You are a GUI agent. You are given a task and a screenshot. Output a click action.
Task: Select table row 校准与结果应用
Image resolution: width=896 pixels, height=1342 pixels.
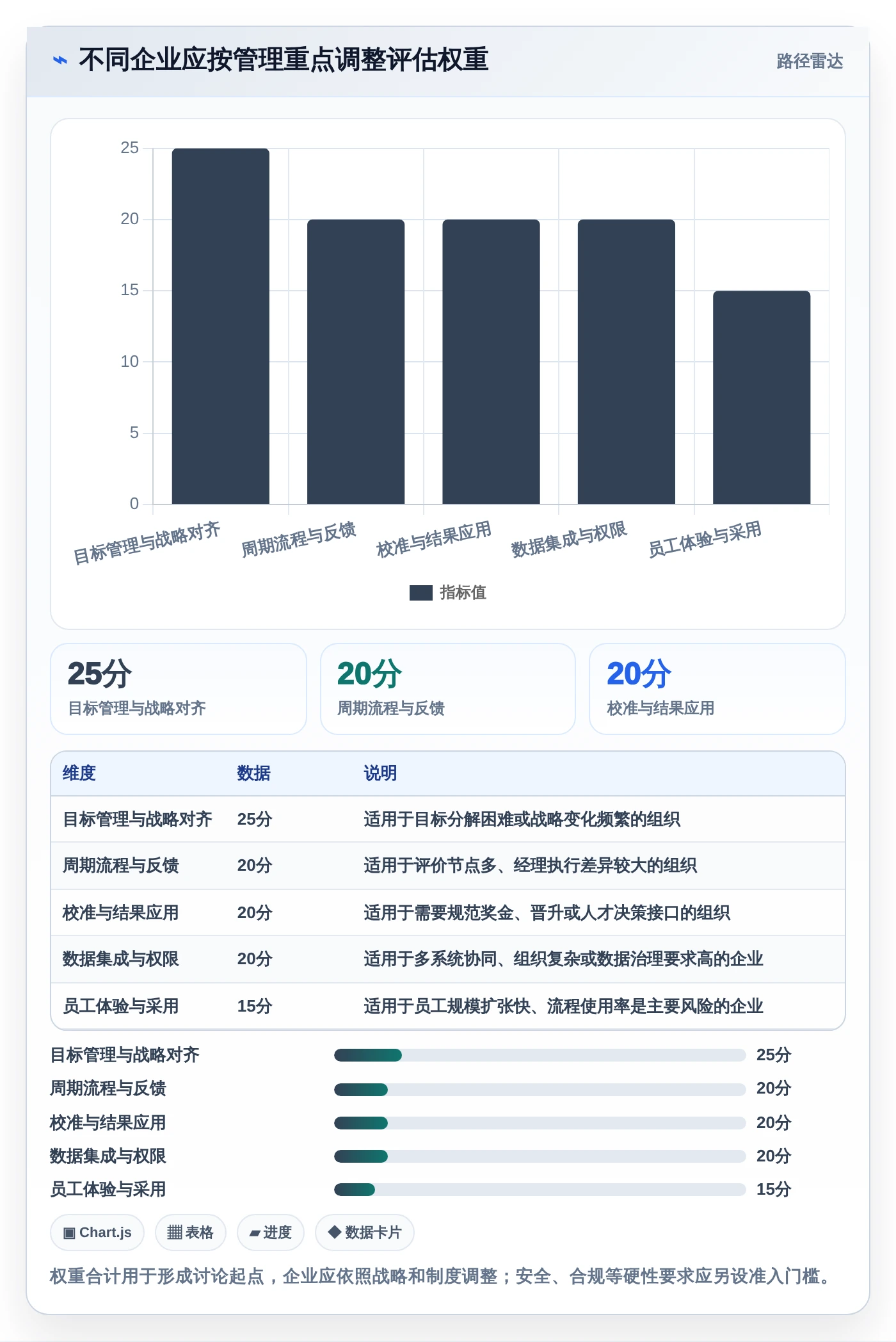click(448, 912)
